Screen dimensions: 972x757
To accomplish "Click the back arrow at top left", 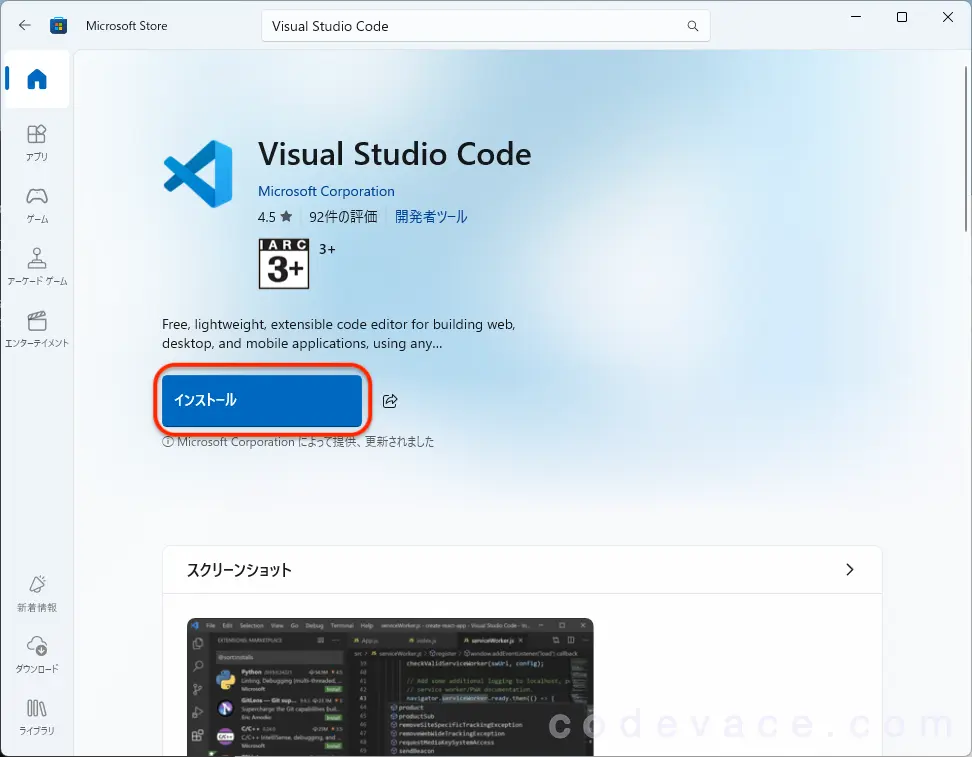I will pyautogui.click(x=22, y=25).
